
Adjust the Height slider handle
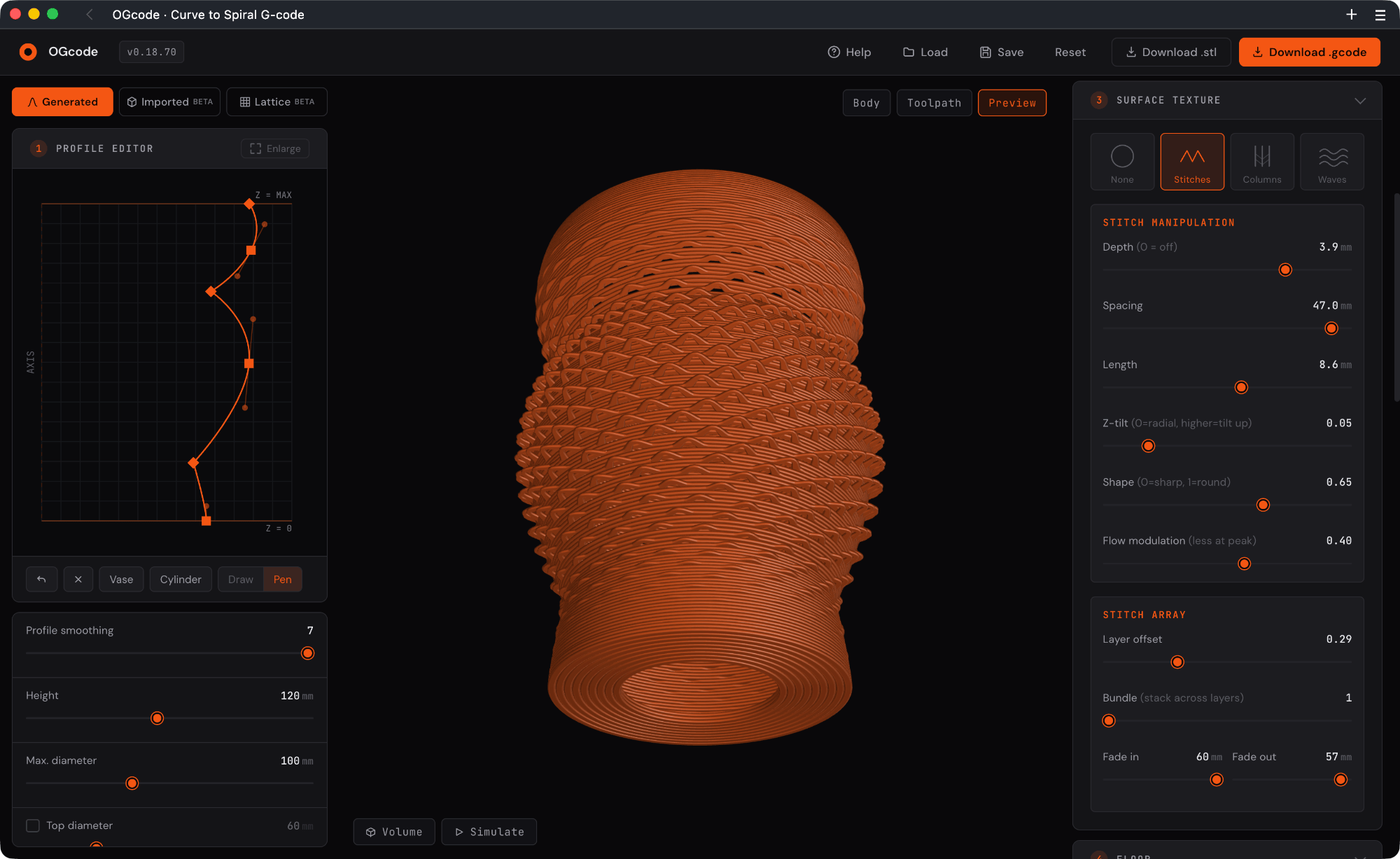[157, 718]
